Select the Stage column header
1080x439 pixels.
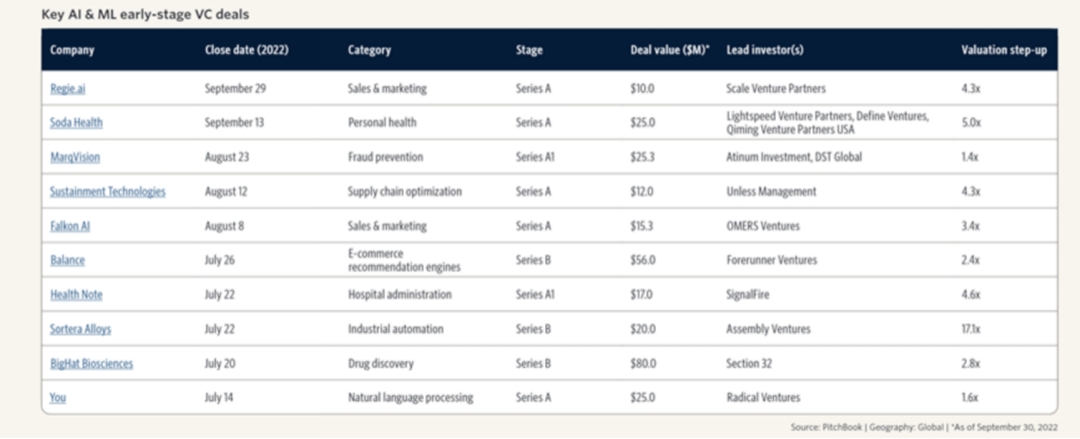point(529,50)
